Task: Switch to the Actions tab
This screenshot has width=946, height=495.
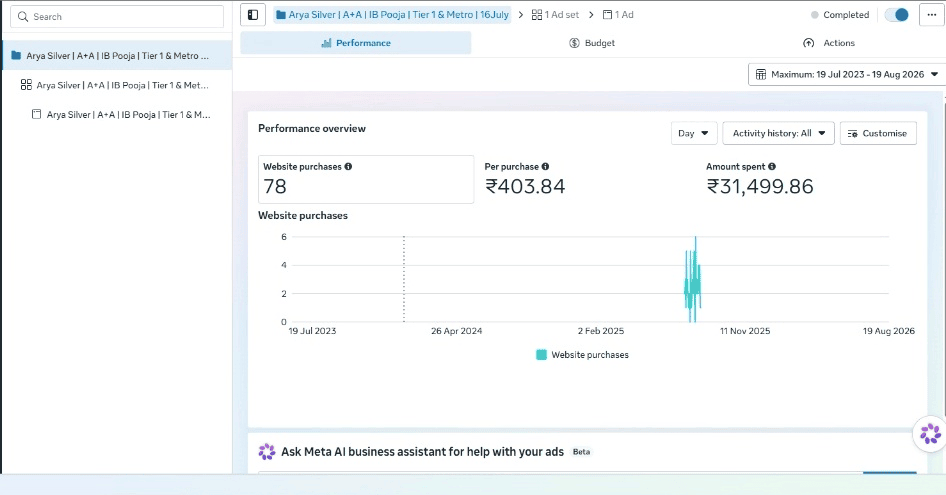Action: [x=828, y=43]
